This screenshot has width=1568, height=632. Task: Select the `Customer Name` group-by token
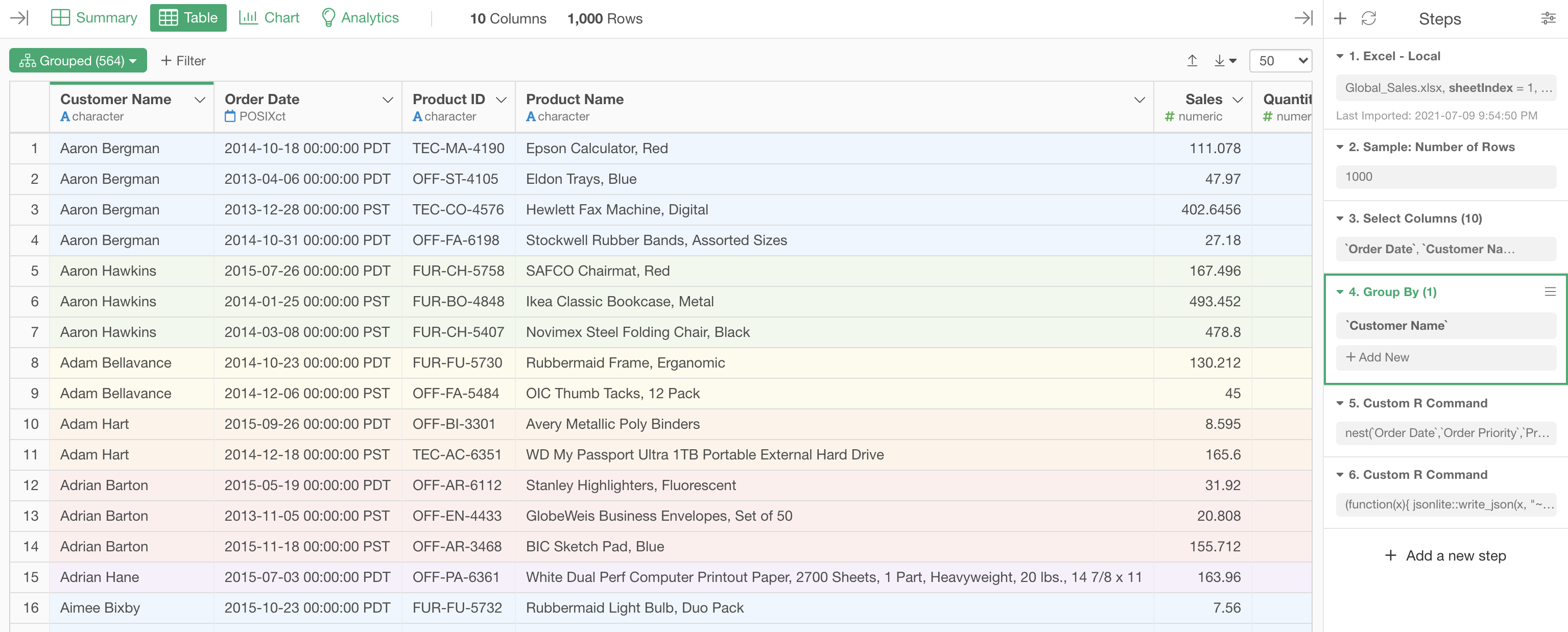(x=1445, y=325)
